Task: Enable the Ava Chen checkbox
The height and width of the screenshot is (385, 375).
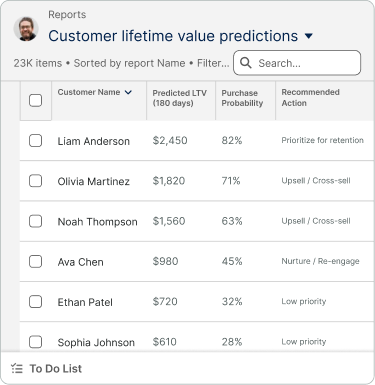Action: click(35, 262)
